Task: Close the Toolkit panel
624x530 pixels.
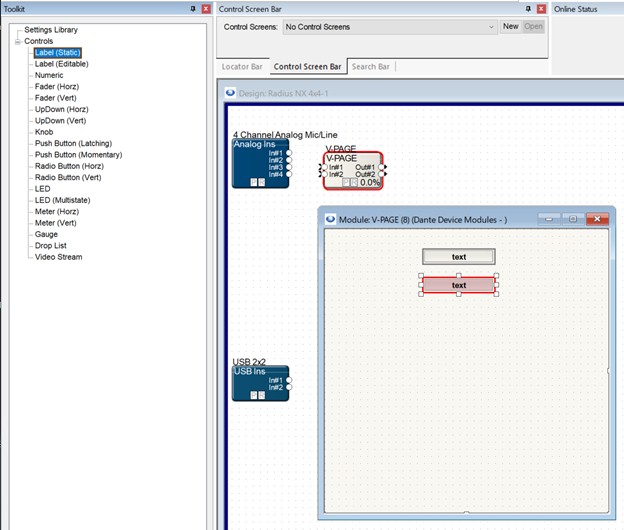Action: click(206, 9)
